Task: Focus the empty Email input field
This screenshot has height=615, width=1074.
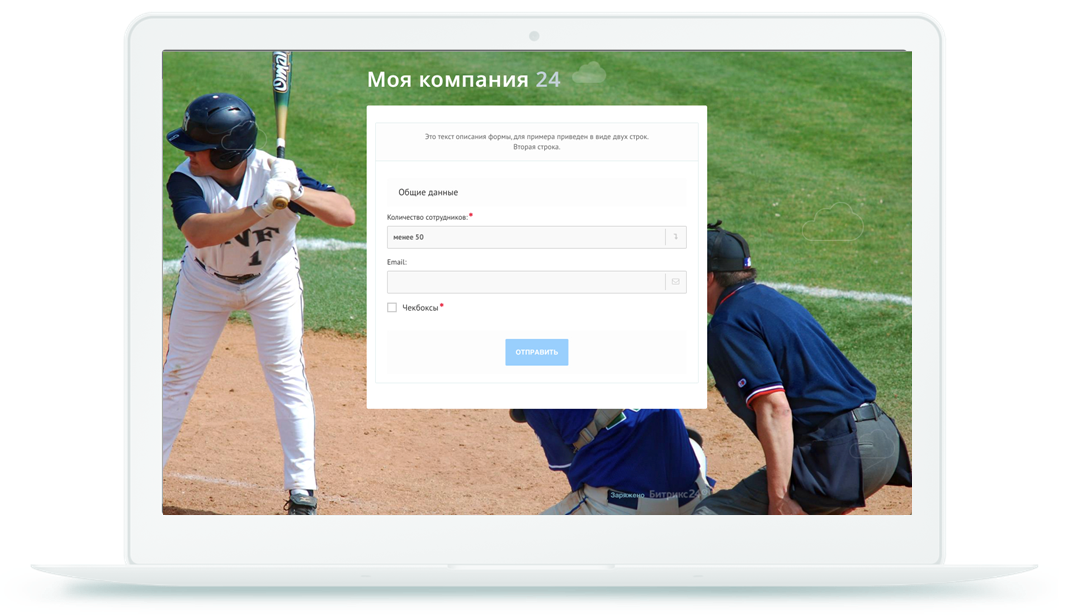Action: (x=525, y=282)
